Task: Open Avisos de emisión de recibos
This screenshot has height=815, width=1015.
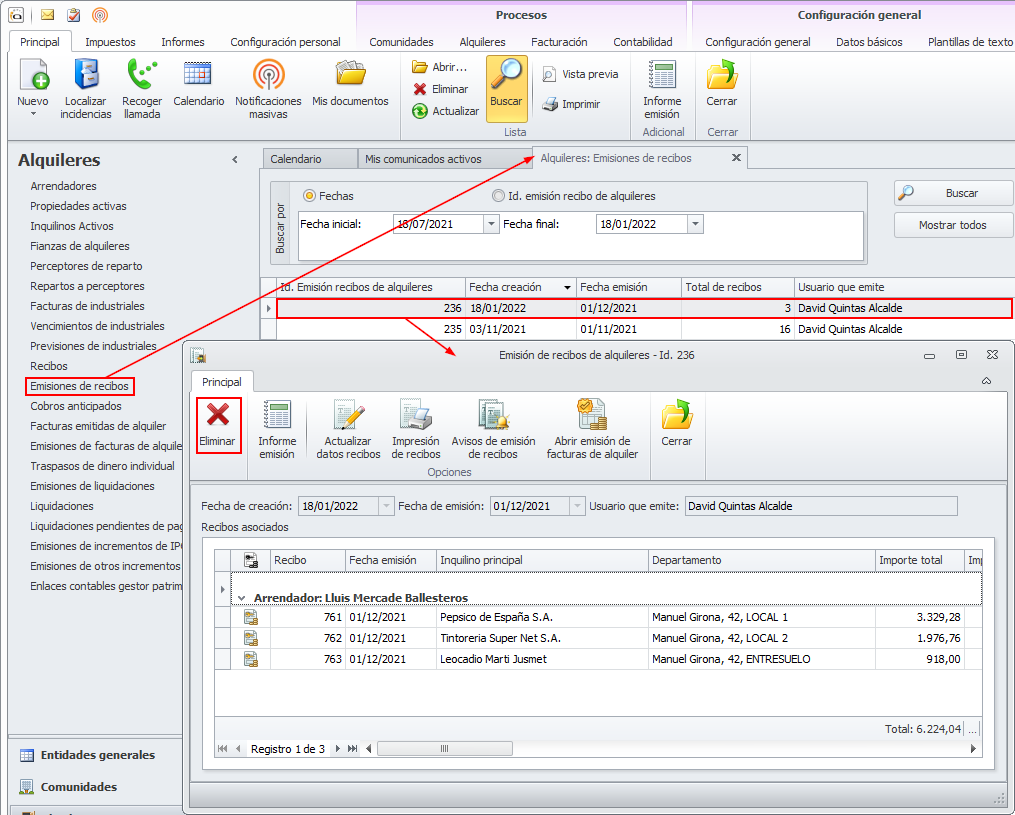Action: (x=493, y=430)
